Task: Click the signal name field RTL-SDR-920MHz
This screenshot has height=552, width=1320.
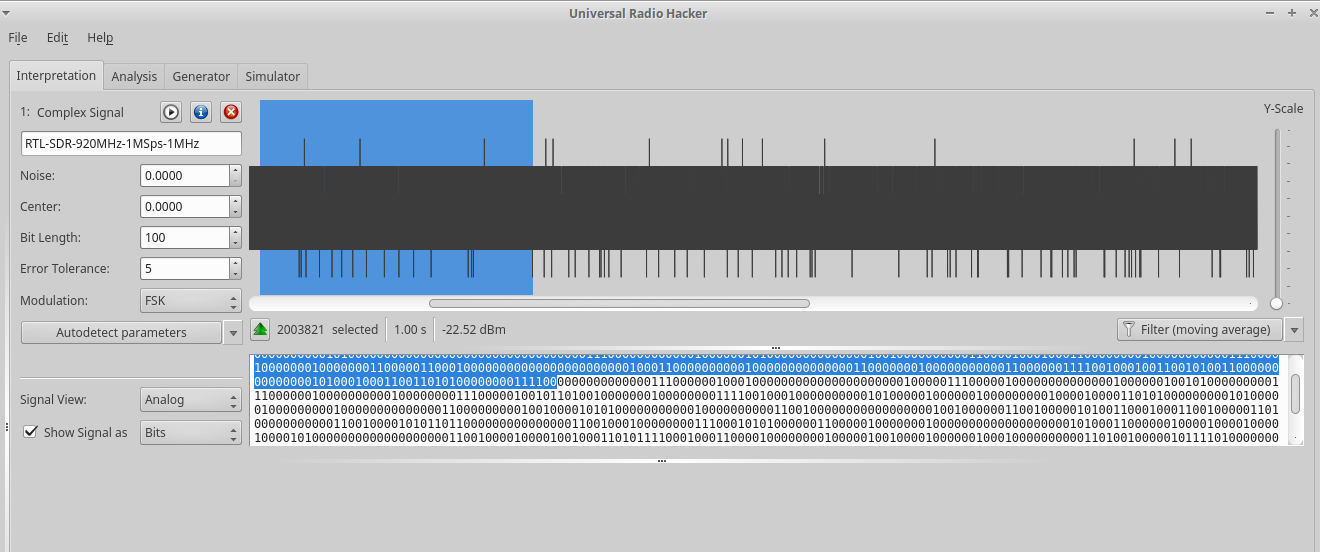Action: point(132,144)
